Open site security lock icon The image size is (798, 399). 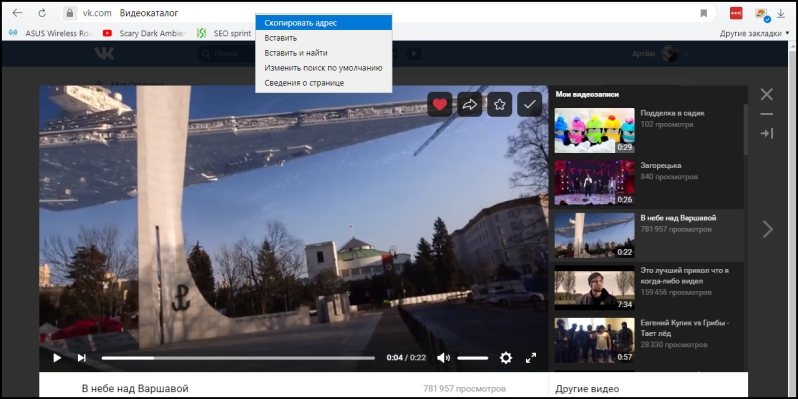click(x=70, y=13)
